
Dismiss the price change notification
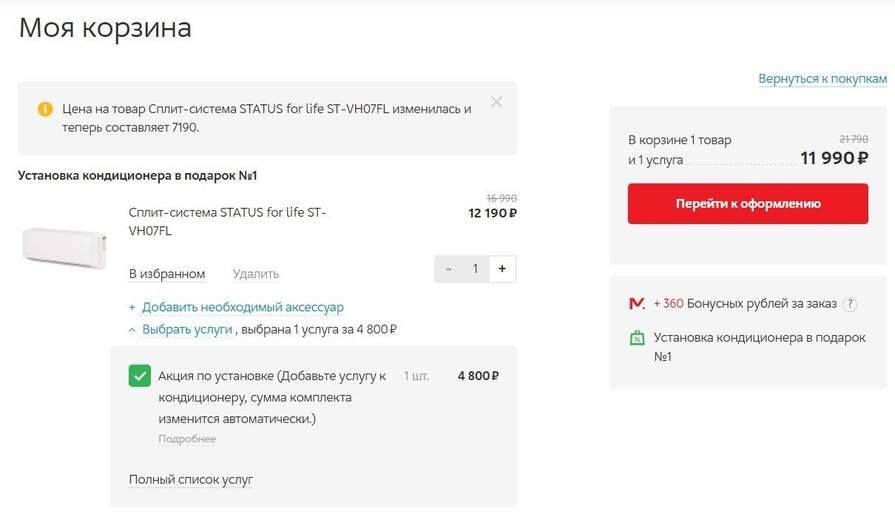point(497,102)
